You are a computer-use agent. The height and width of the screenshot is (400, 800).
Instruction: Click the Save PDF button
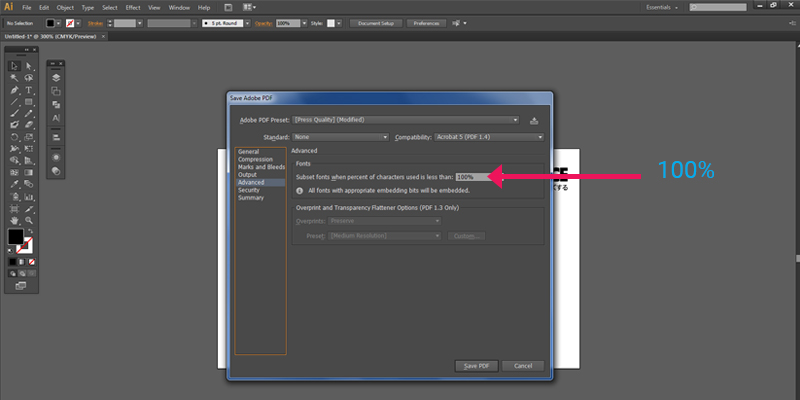click(x=476, y=366)
